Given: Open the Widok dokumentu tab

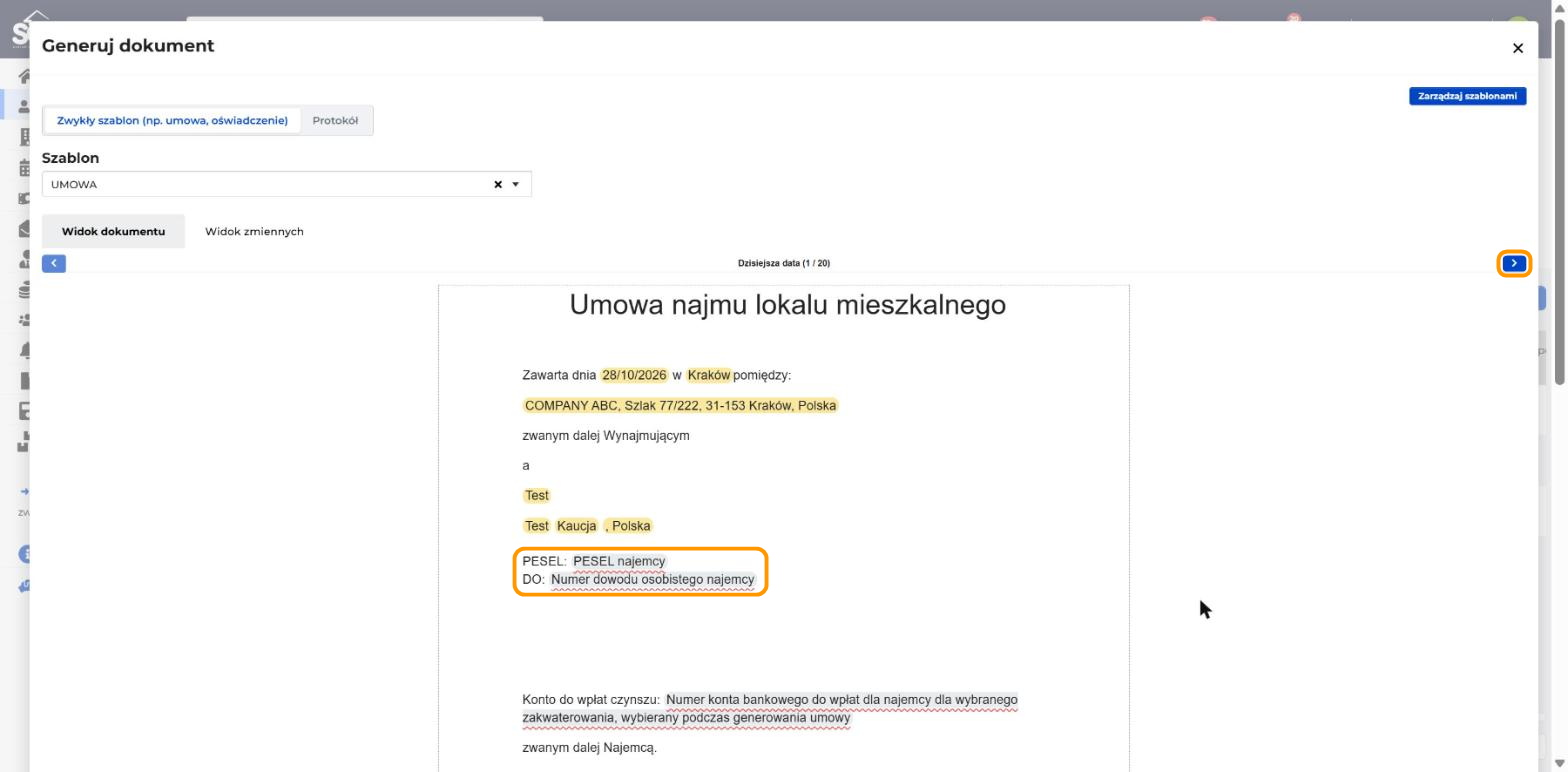Looking at the screenshot, I should point(113,231).
